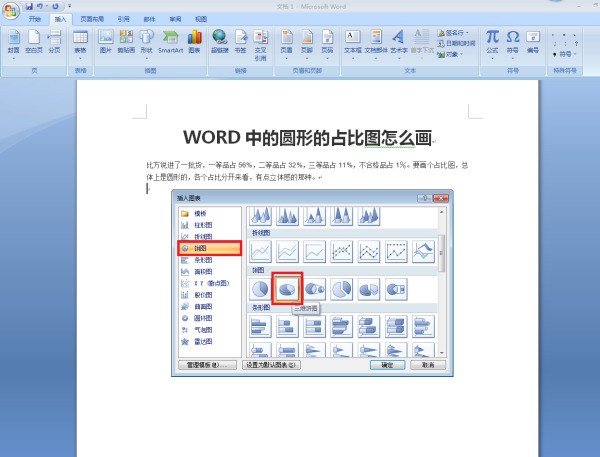Viewport: 600px width, 457px height.
Task: Insert a picture with the 图片 icon
Action: coord(106,42)
